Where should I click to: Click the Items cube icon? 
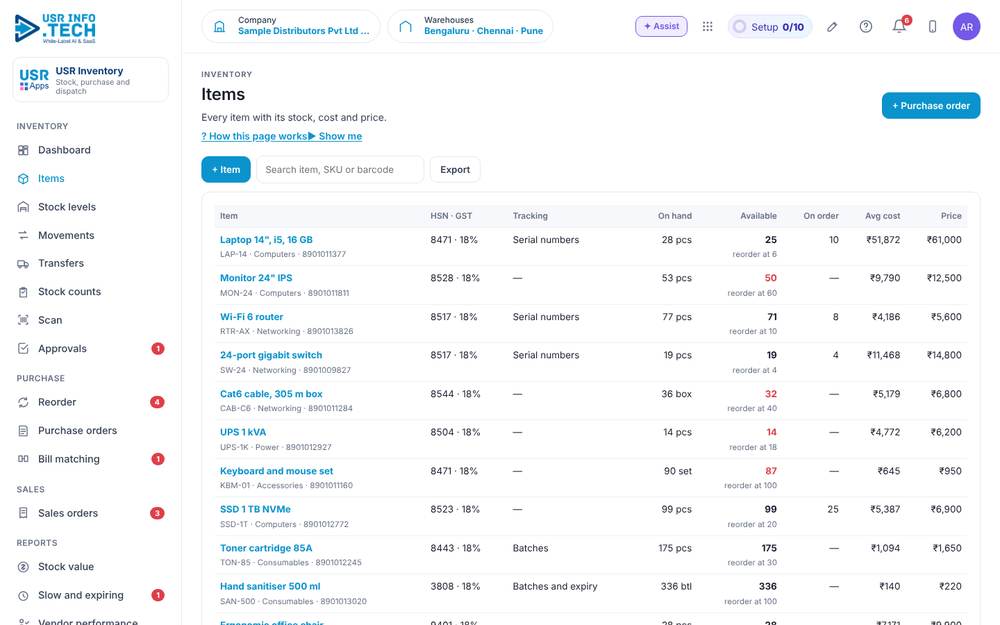click(x=23, y=179)
